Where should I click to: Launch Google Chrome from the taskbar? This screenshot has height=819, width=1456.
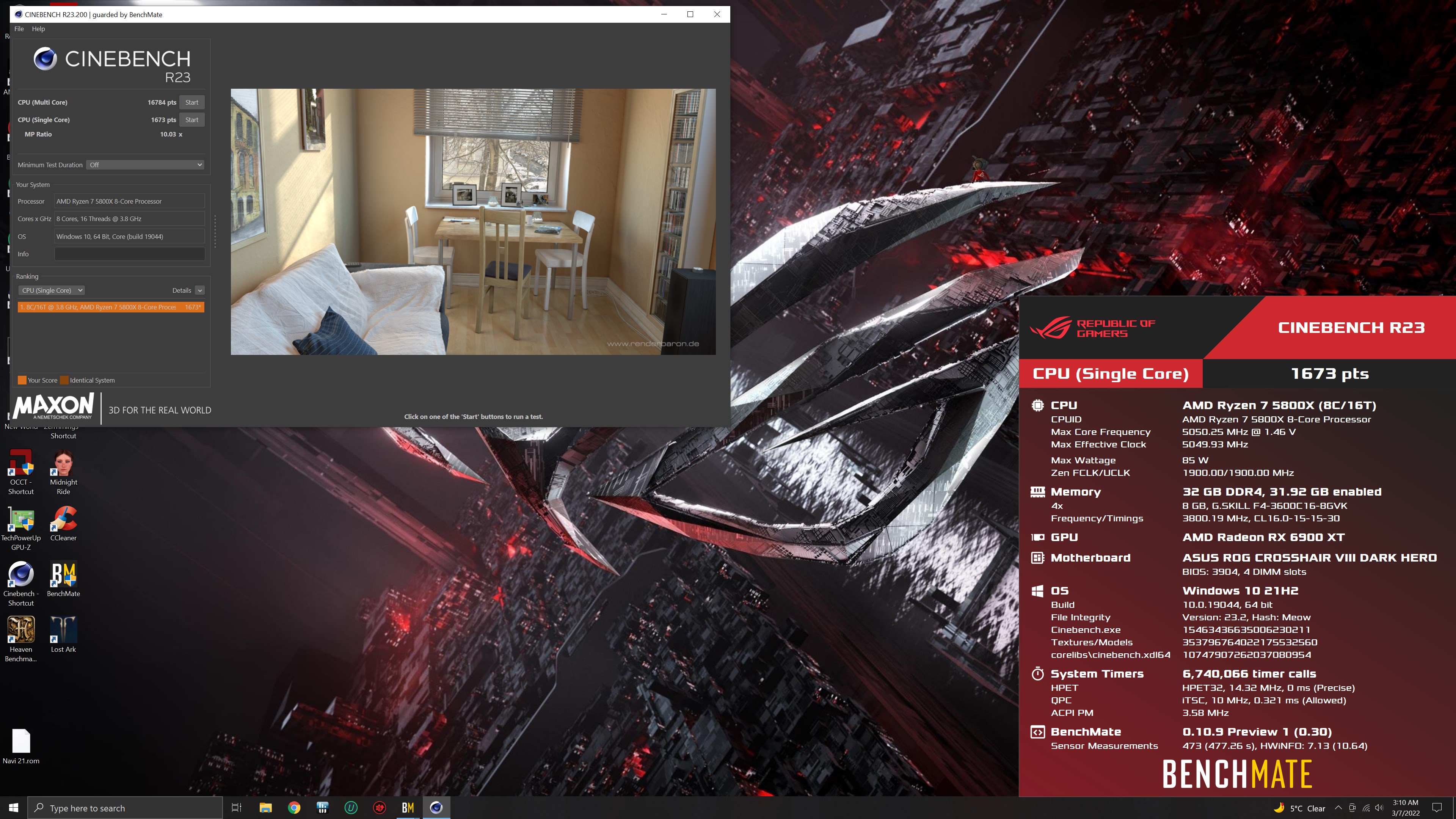point(294,808)
